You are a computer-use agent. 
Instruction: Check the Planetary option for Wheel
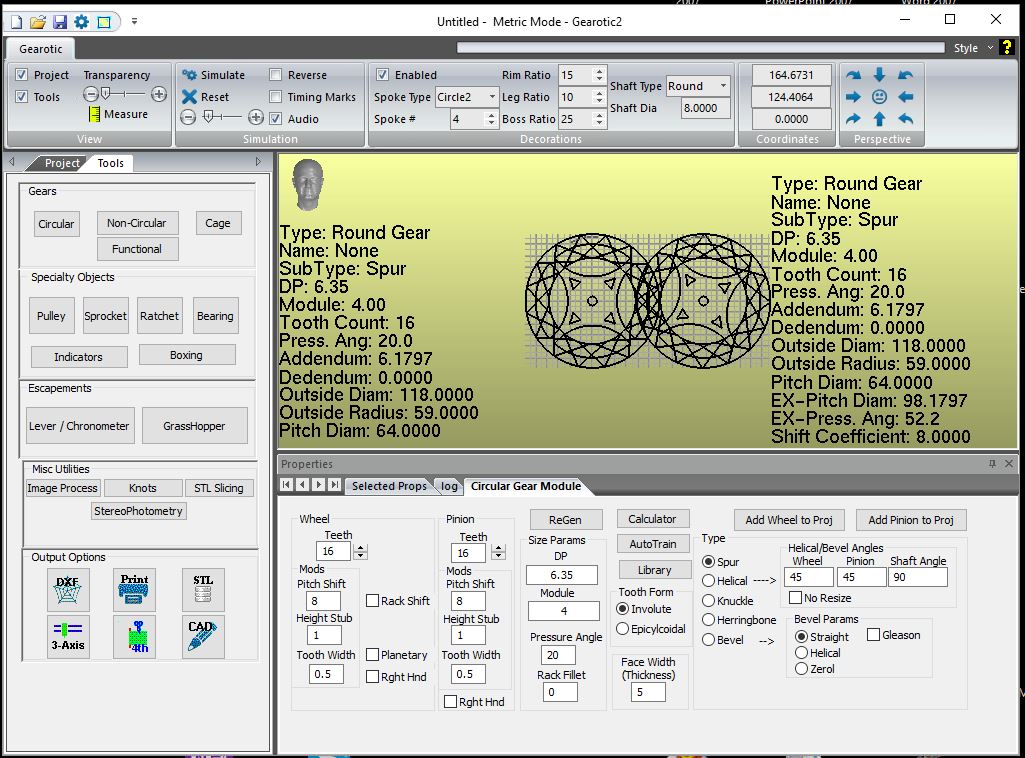pos(372,655)
